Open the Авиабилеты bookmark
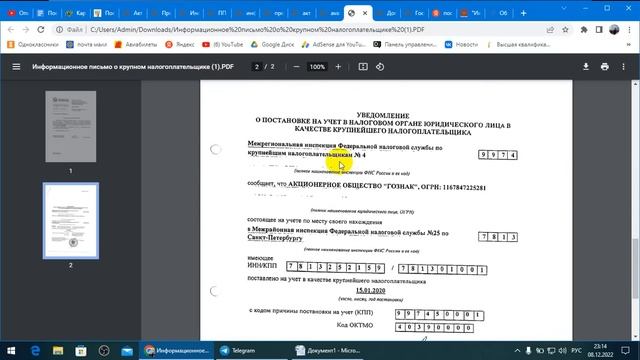The image size is (640, 360). pos(136,44)
